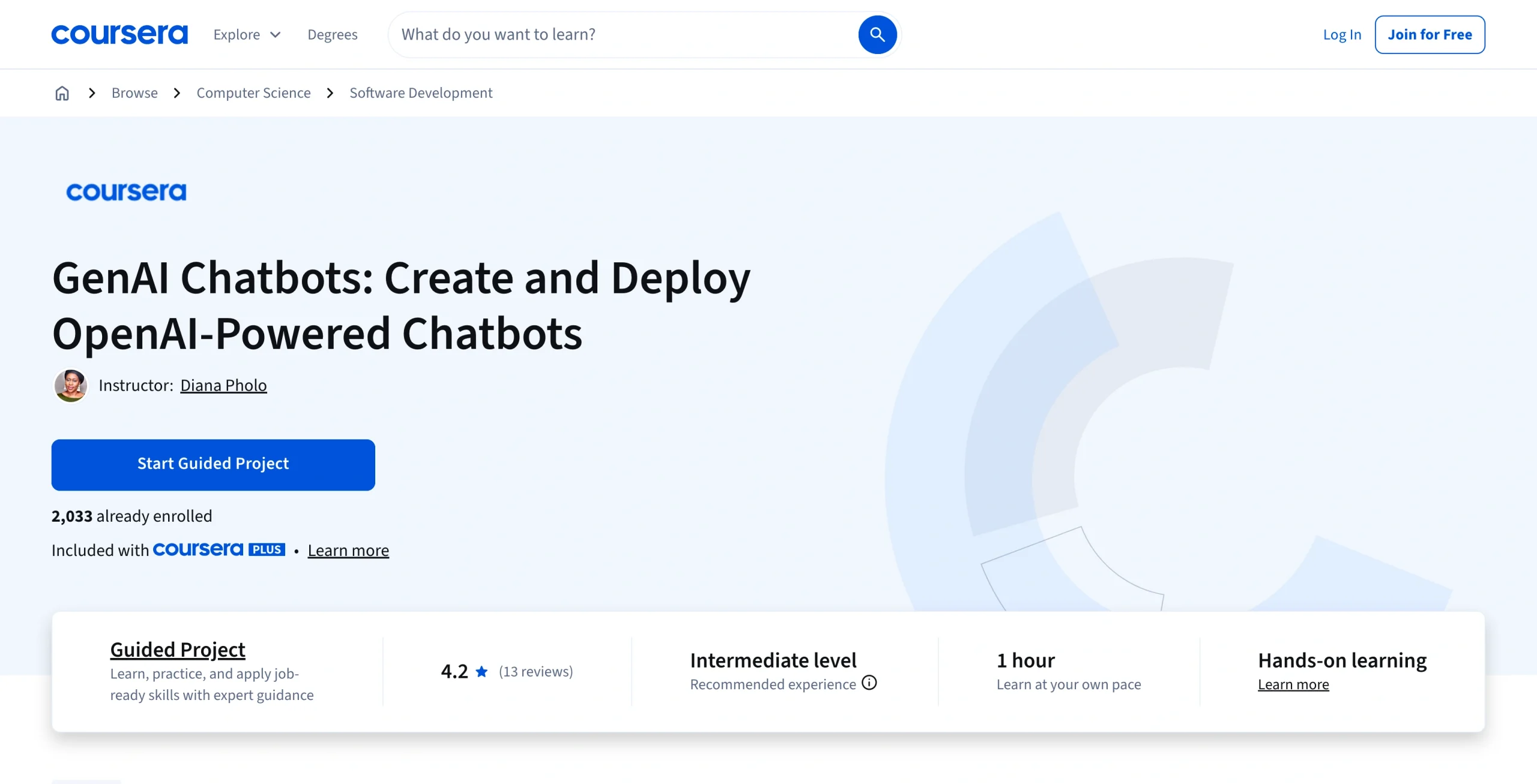The width and height of the screenshot is (1537, 784).
Task: Click Software Development in the breadcrumb
Action: [420, 92]
